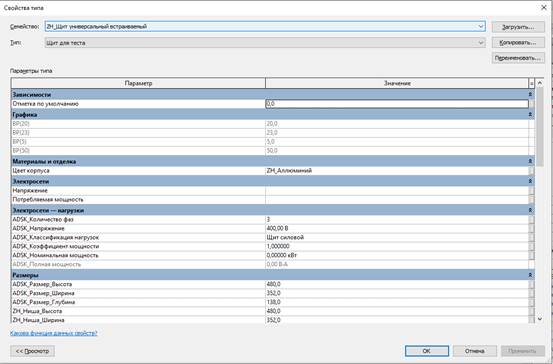This screenshot has height=364, width=553.
Task: Click the Копировать... button
Action: click(x=518, y=43)
